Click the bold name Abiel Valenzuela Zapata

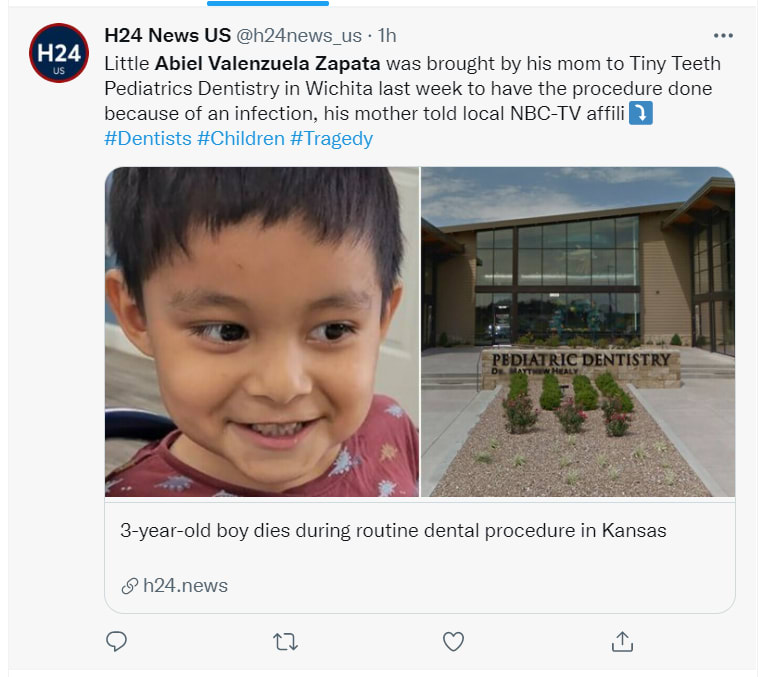pos(267,64)
